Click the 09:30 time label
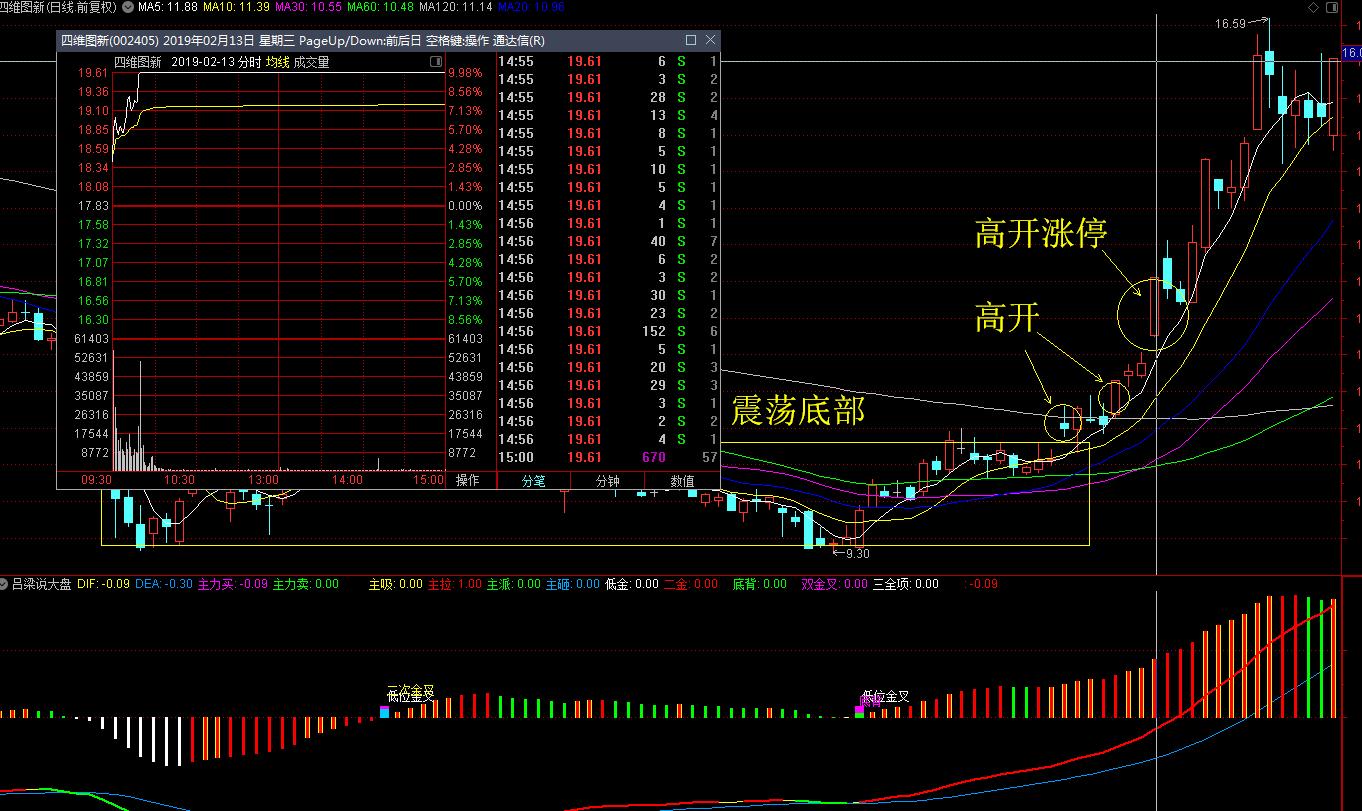Image resolution: width=1362 pixels, height=811 pixels. coord(96,480)
